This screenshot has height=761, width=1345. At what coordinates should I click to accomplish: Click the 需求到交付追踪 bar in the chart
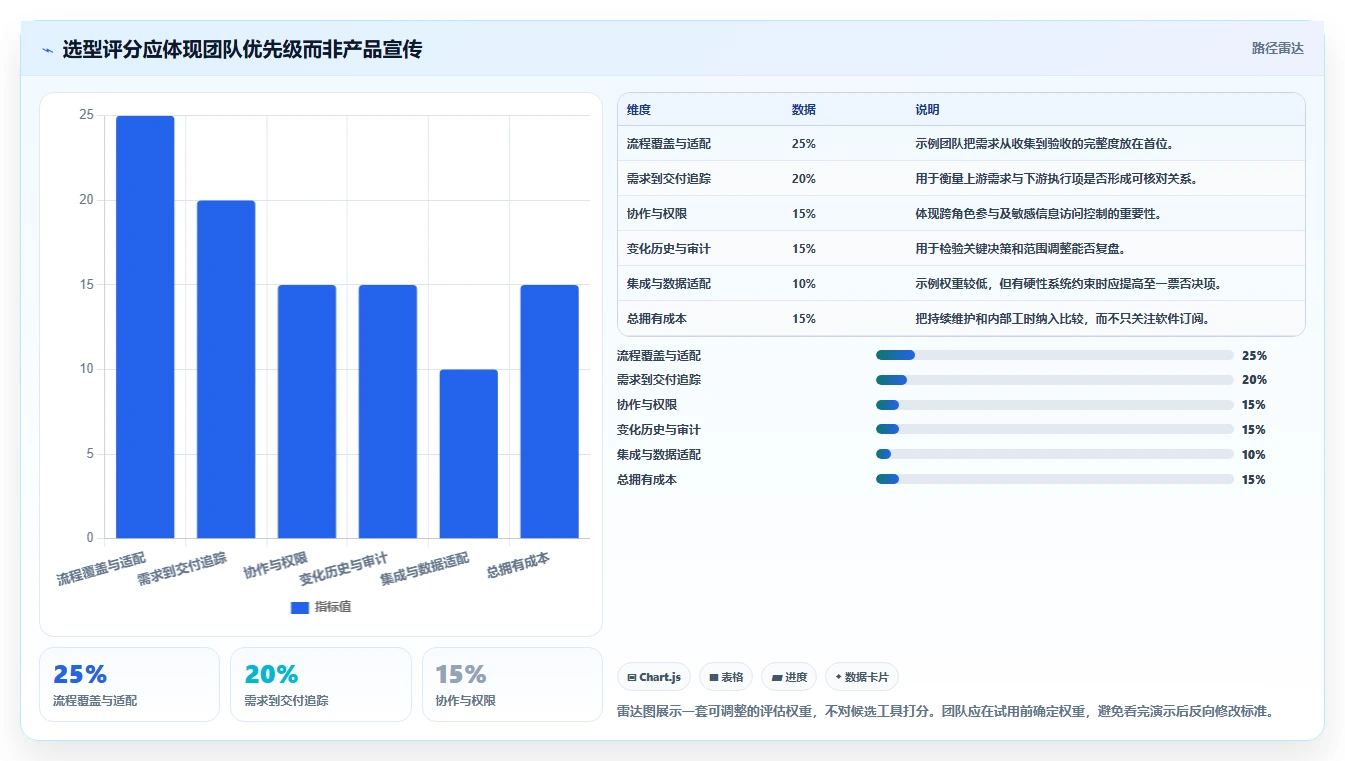[226, 369]
